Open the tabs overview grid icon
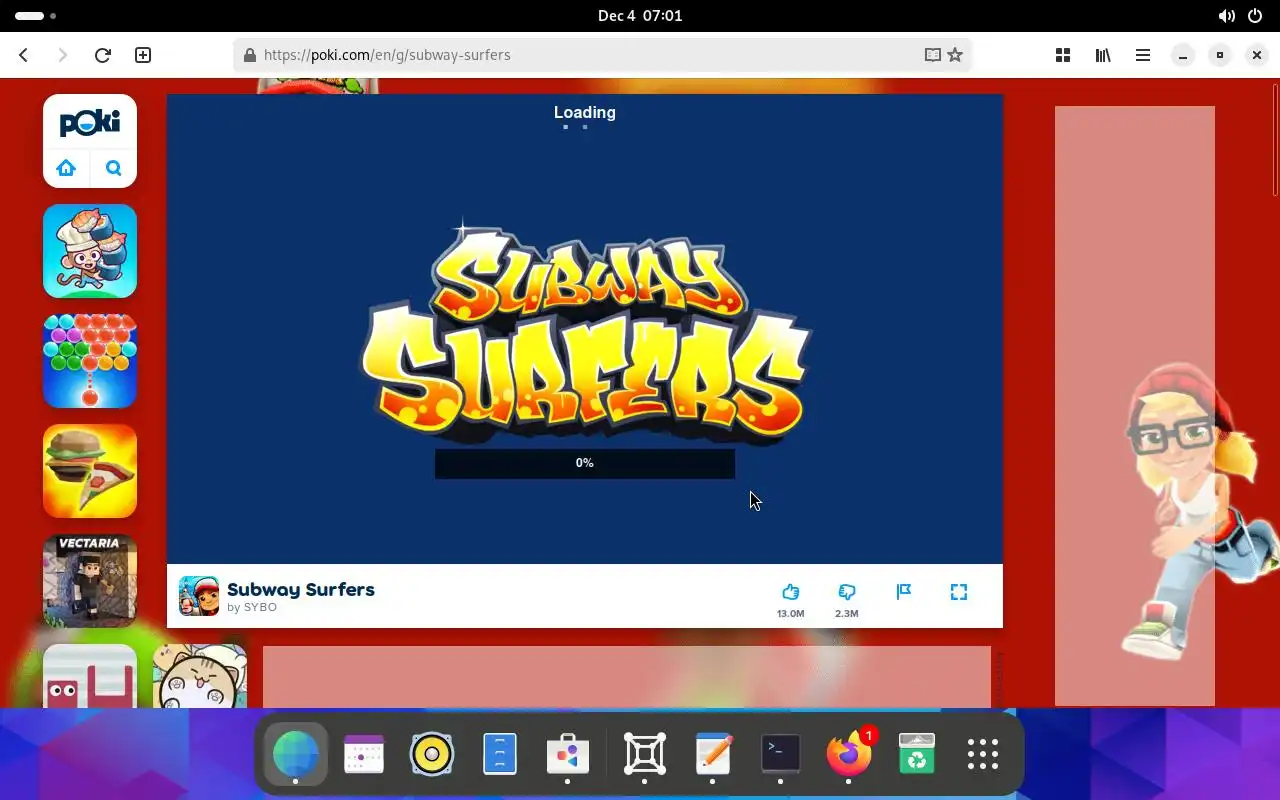This screenshot has width=1280, height=800. (1063, 55)
